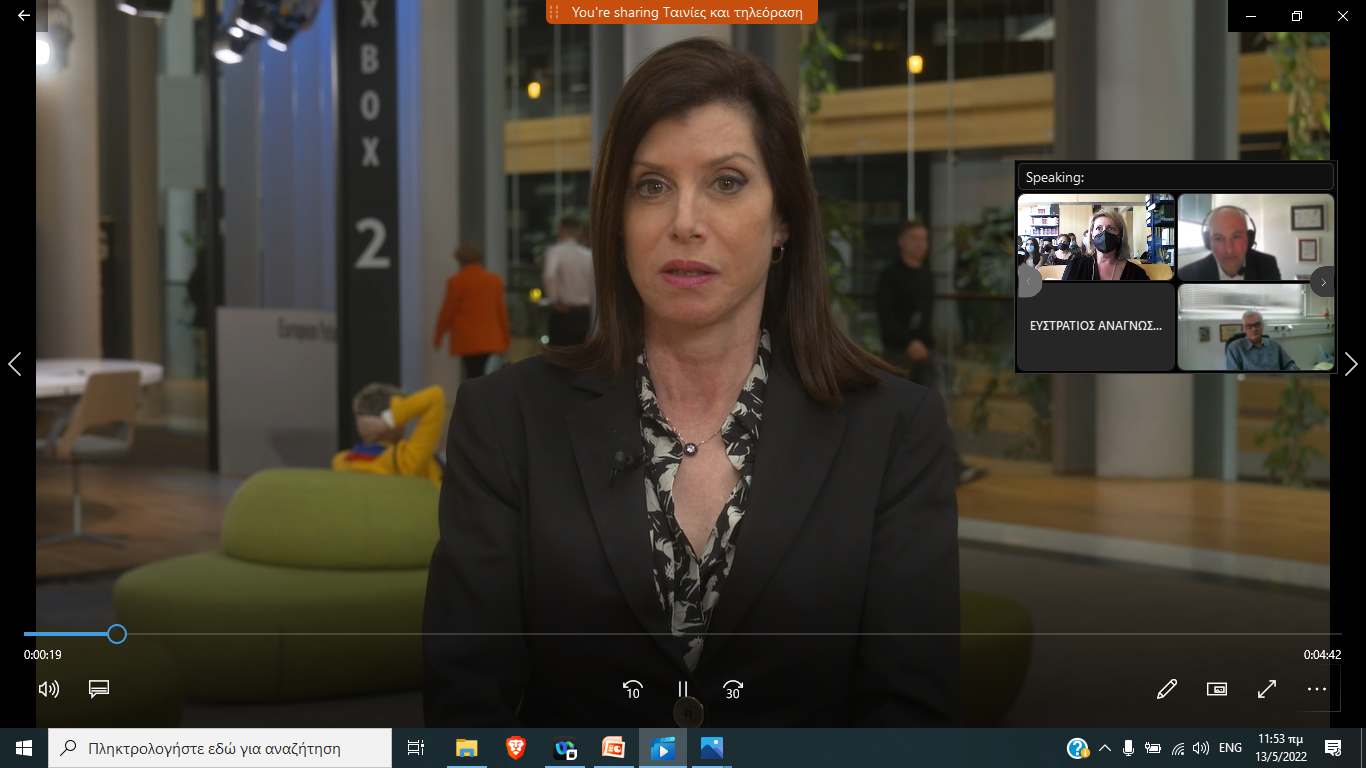Skip forward 30 seconds
The image size is (1366, 768).
[733, 689]
